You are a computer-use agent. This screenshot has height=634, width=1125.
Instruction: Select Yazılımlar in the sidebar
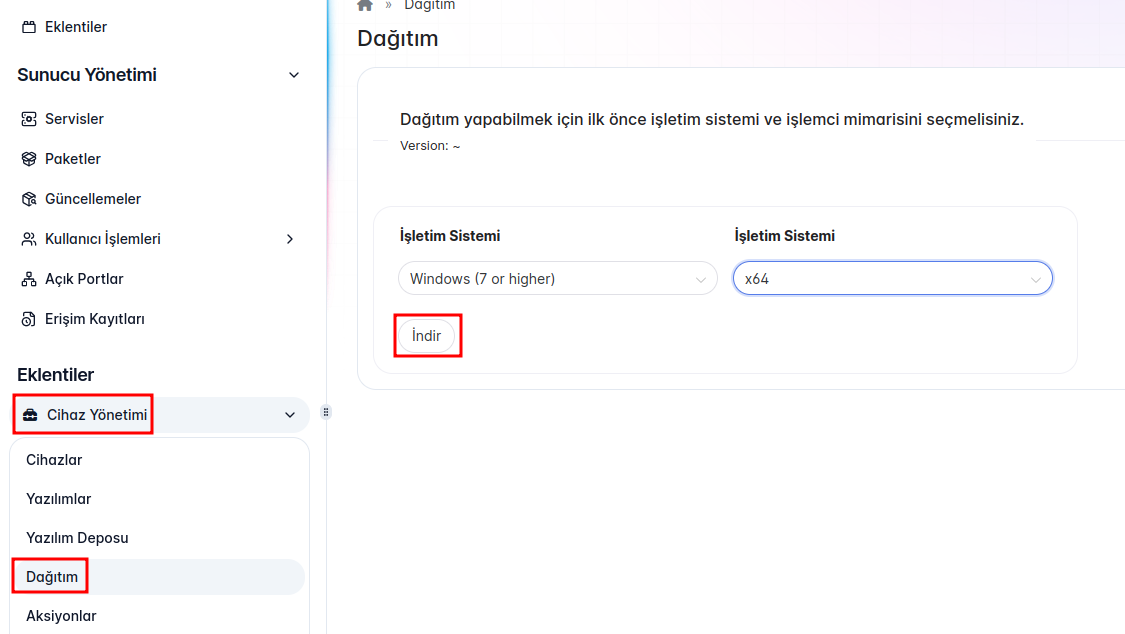(58, 499)
